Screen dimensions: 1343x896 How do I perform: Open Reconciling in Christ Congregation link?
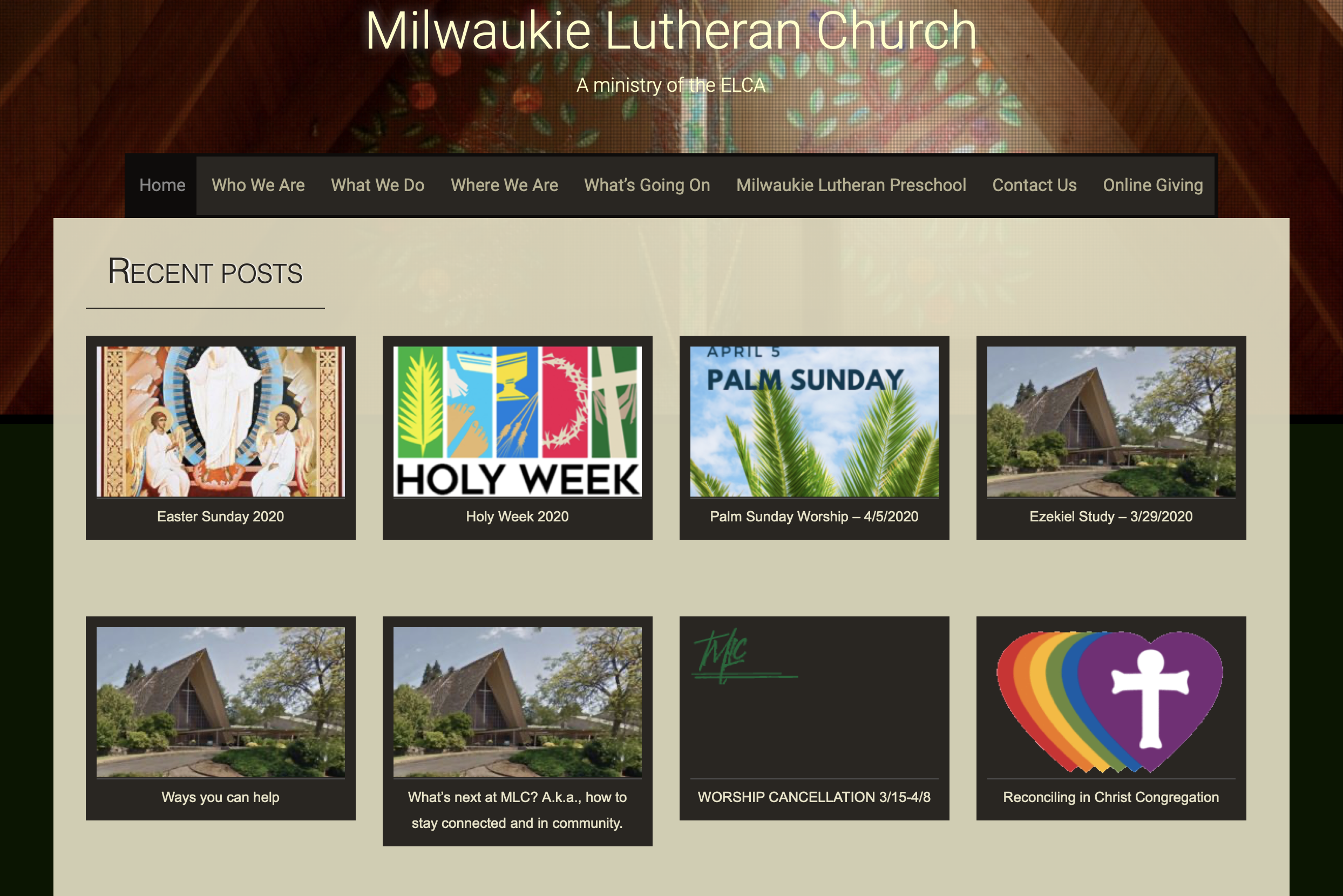[x=1111, y=797]
